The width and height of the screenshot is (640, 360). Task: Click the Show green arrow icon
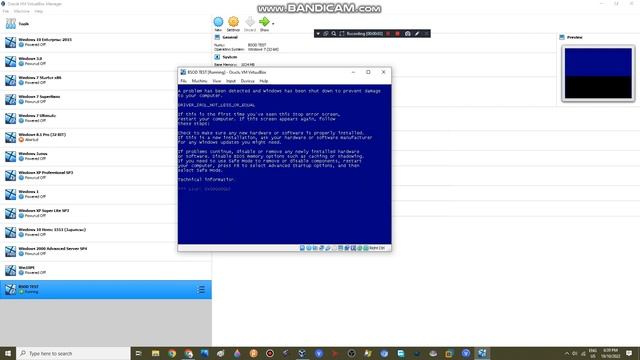(x=264, y=22)
